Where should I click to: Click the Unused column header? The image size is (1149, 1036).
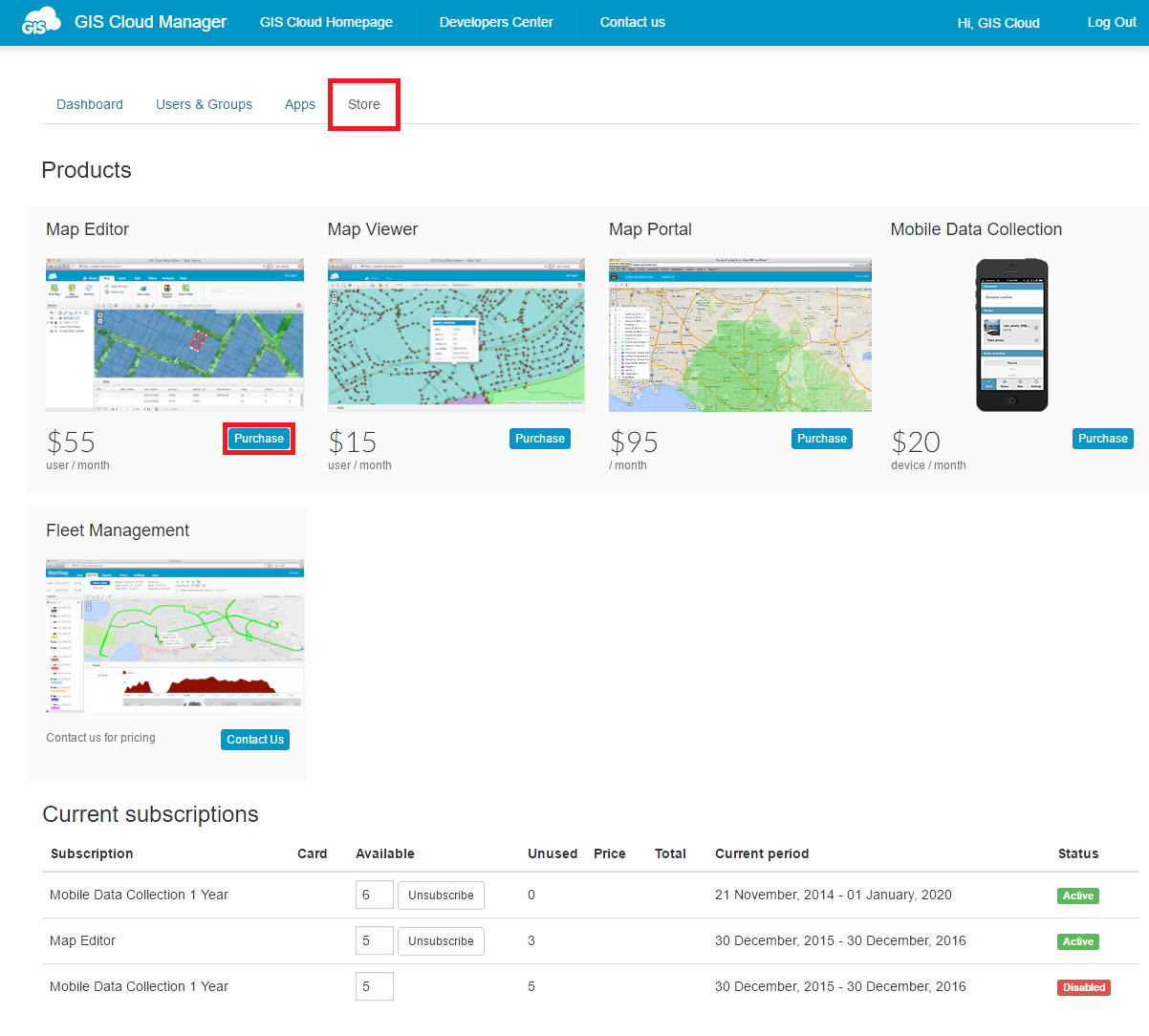(x=553, y=853)
